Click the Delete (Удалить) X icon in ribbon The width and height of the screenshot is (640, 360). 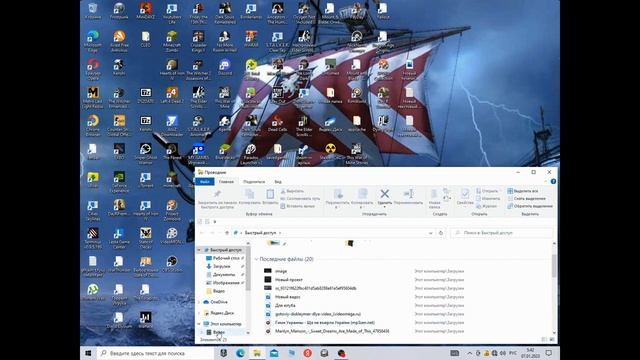[384, 193]
